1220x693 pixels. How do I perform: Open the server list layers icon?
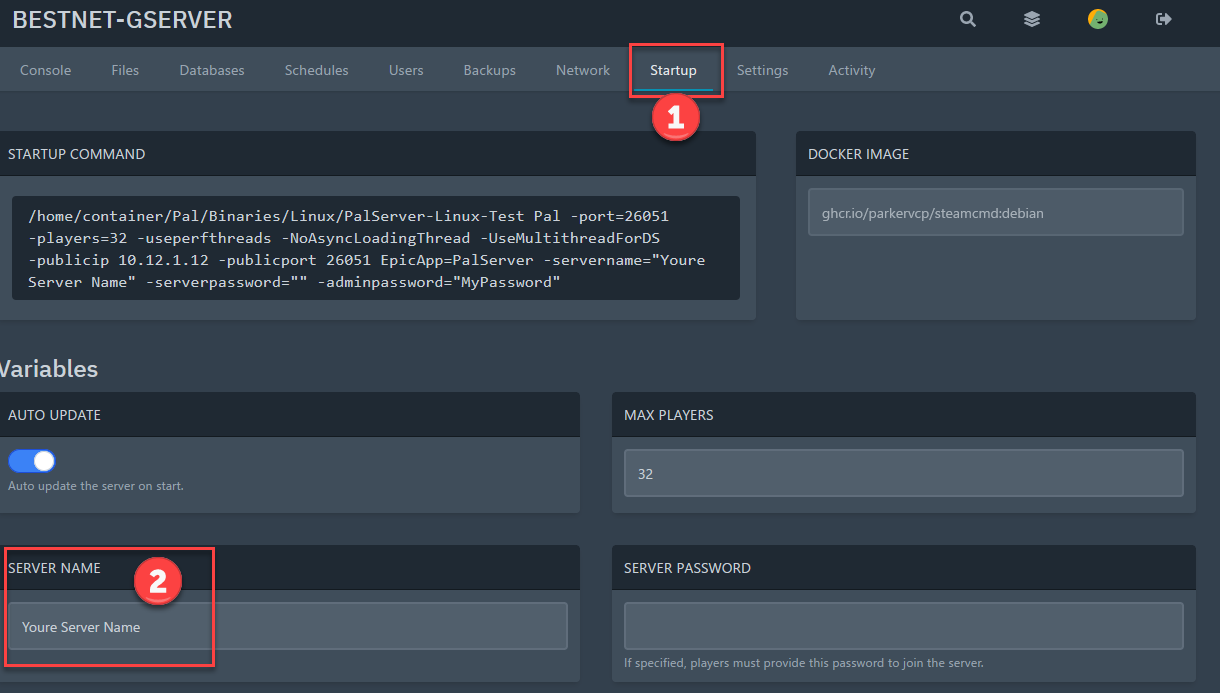tap(1032, 19)
